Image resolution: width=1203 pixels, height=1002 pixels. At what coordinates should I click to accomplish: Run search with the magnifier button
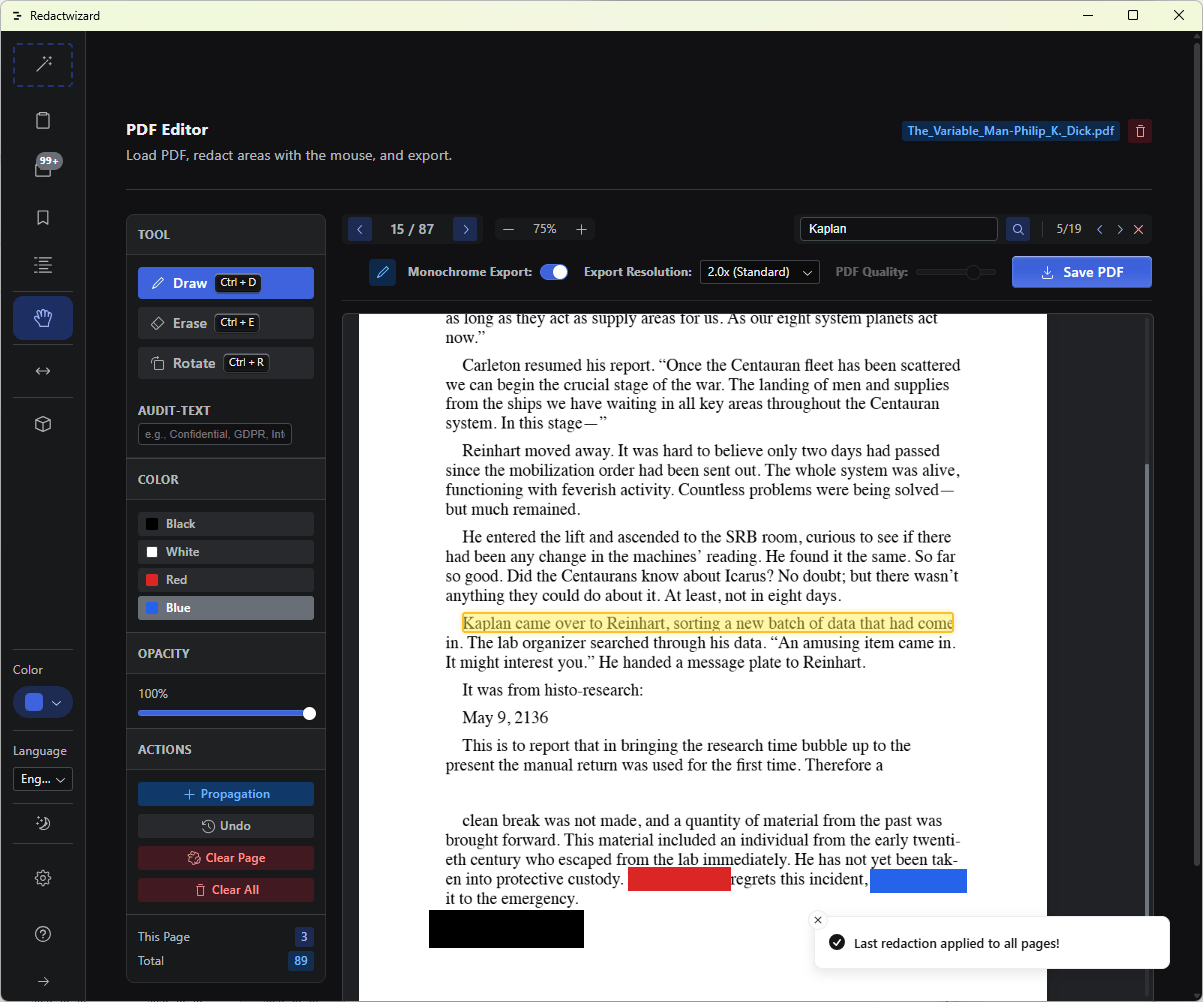point(1018,229)
